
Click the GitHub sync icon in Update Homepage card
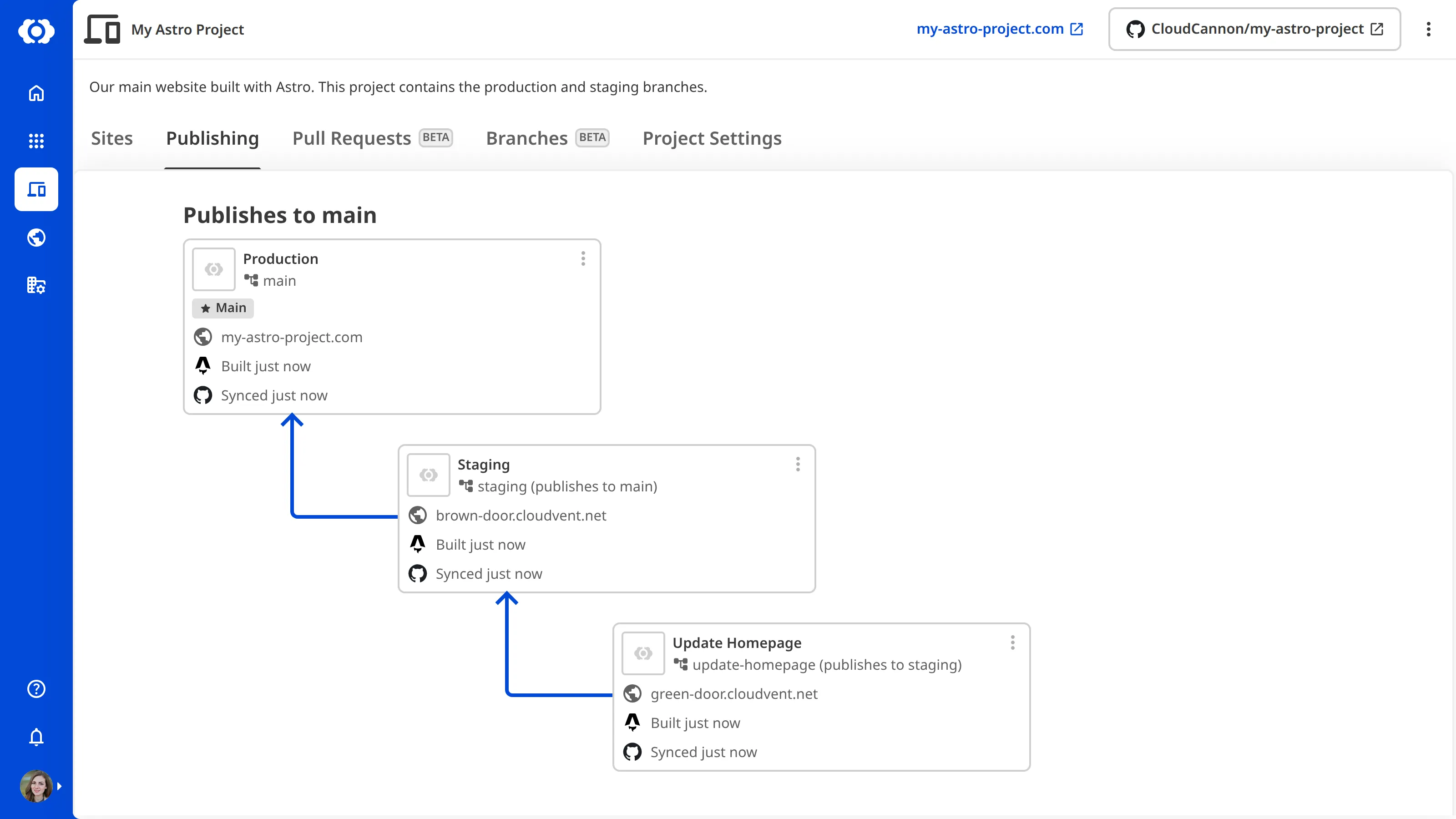[x=632, y=752]
